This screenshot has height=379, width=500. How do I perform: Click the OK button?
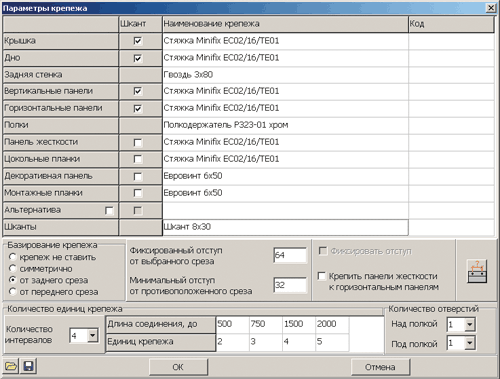pyautogui.click(x=178, y=367)
